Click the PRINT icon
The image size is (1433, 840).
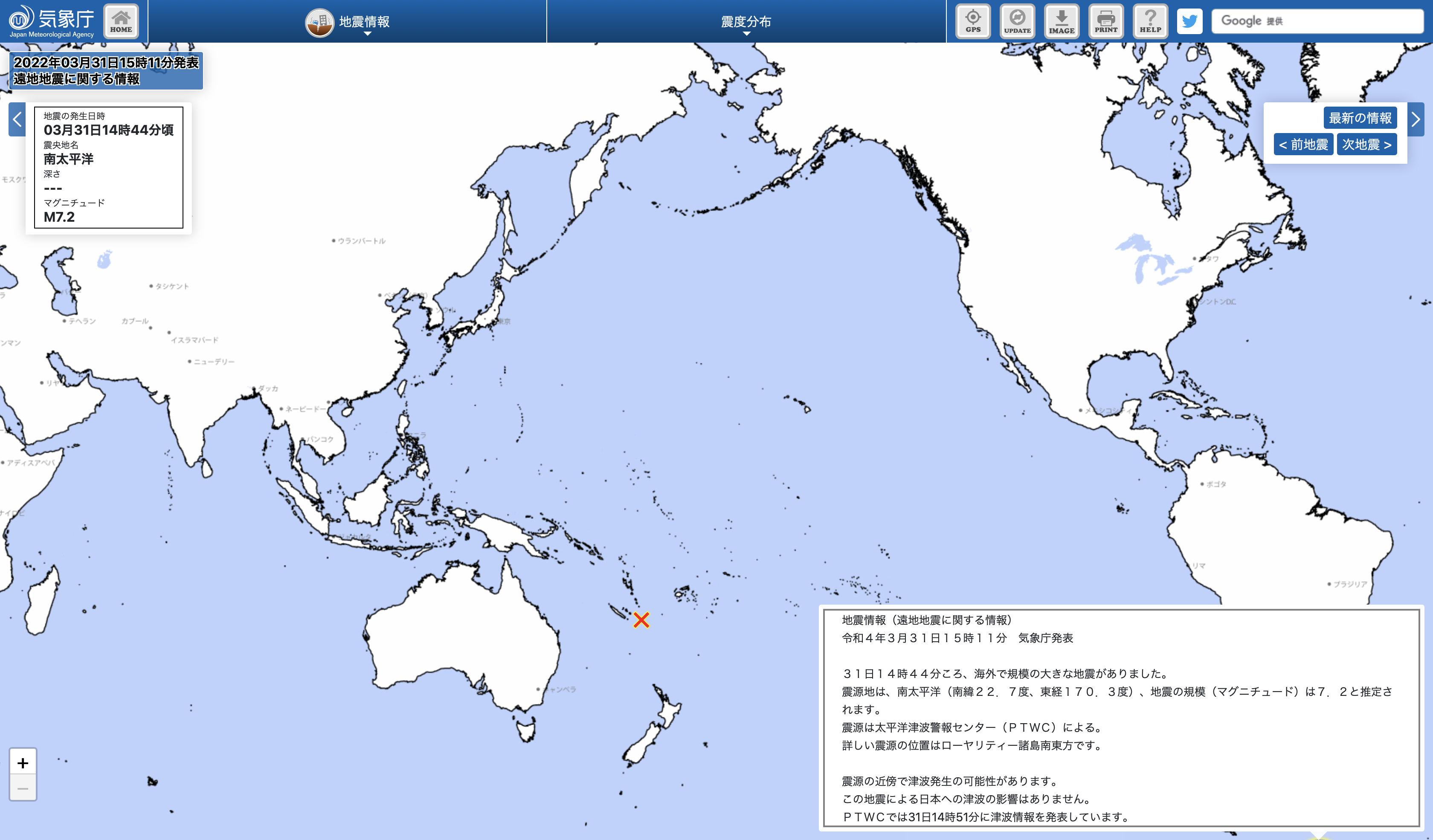1106,22
